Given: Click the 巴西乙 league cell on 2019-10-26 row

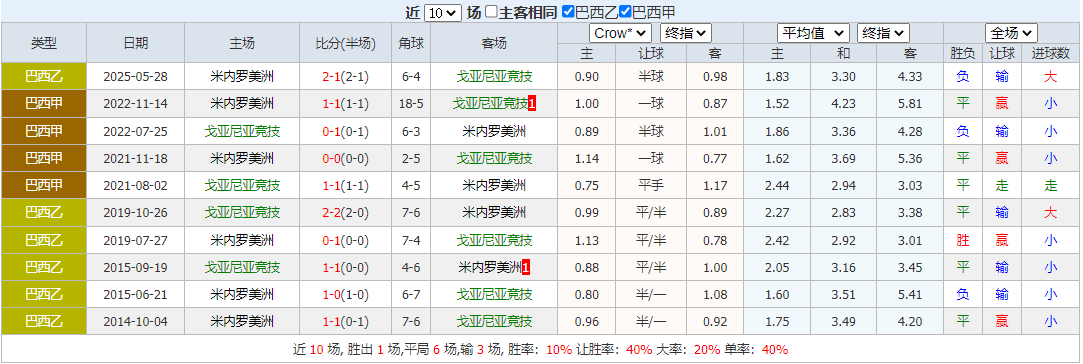Looking at the screenshot, I should [44, 213].
